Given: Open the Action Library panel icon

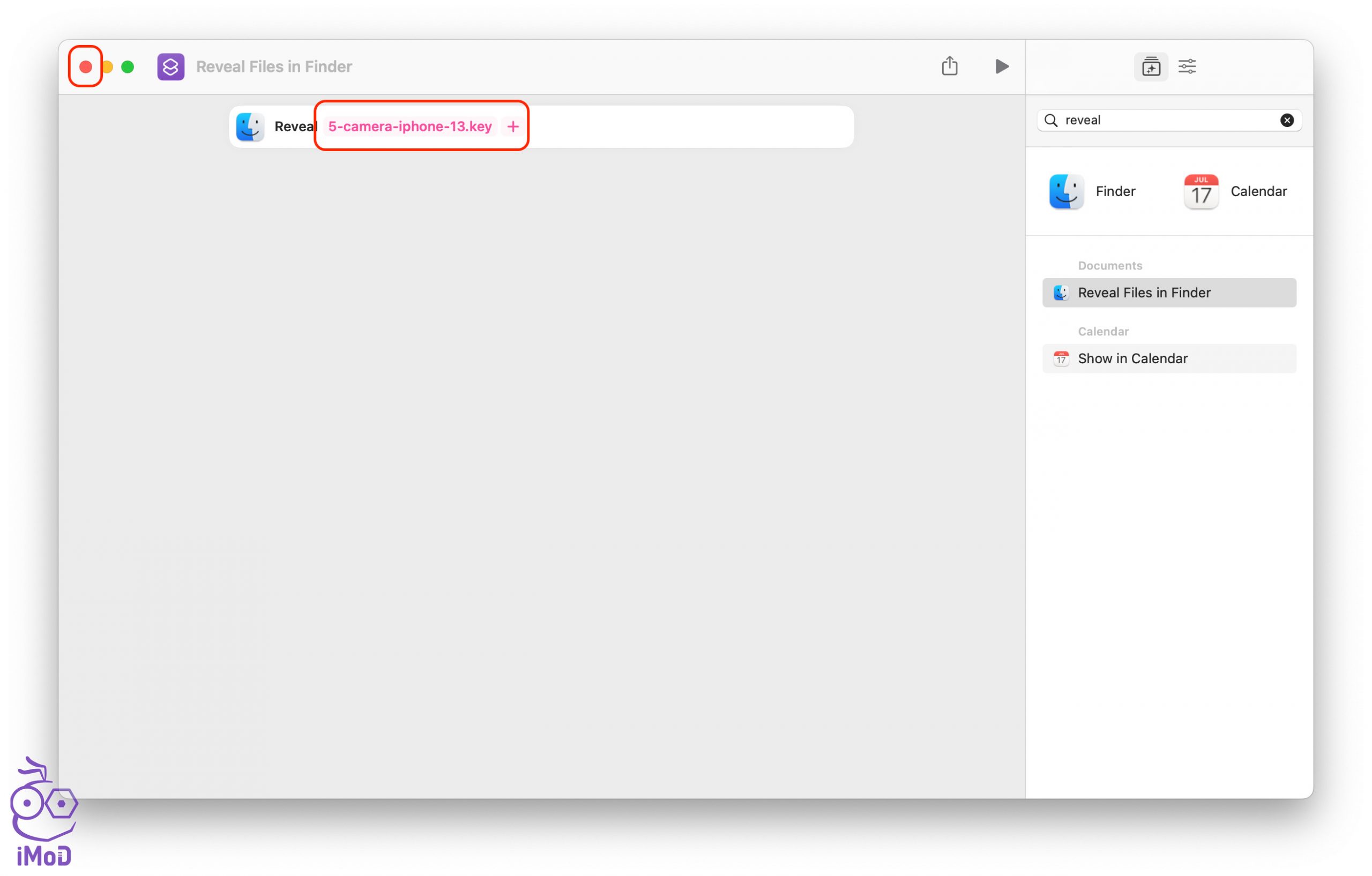Looking at the screenshot, I should (1150, 66).
